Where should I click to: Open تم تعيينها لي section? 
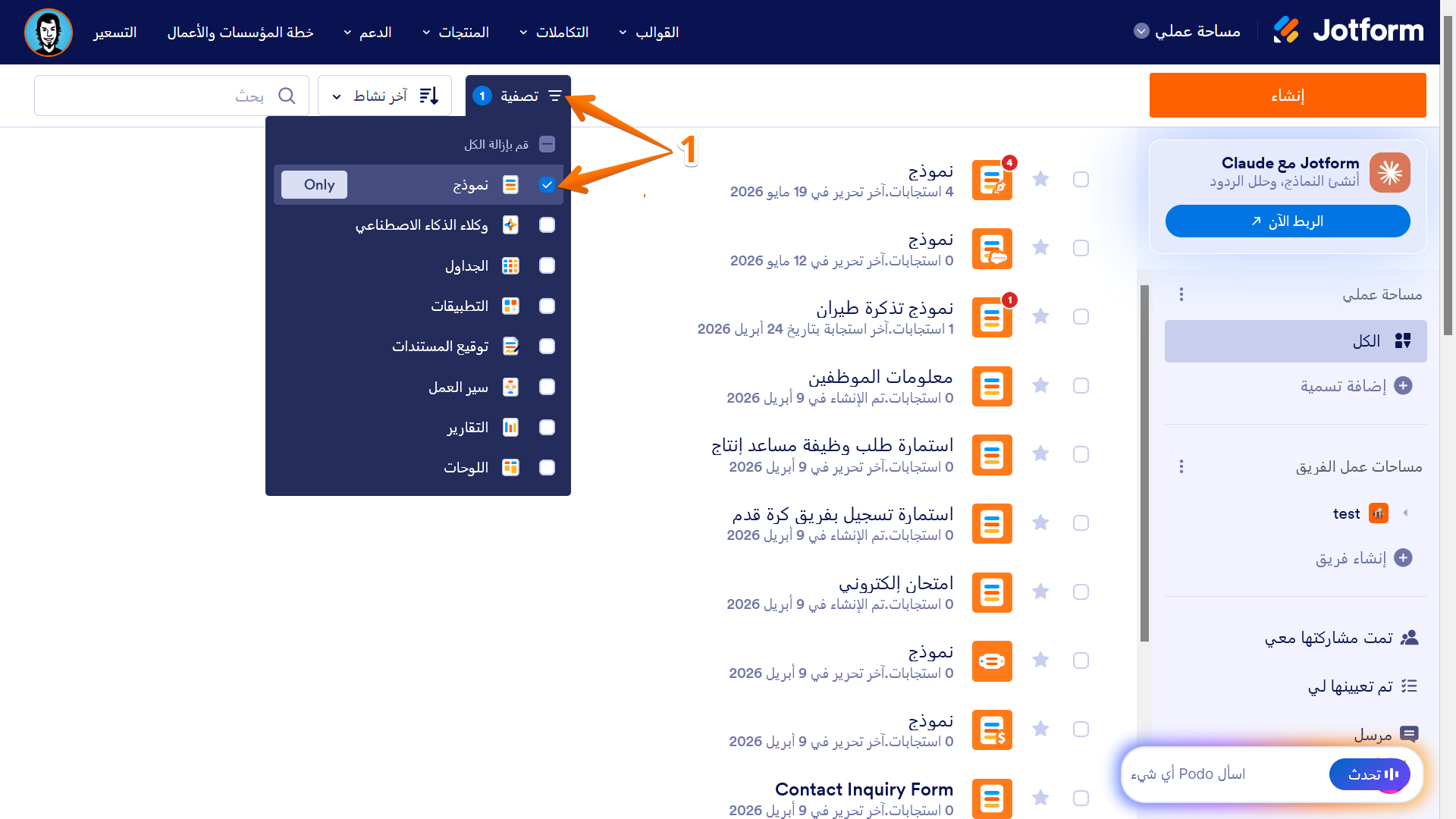[1362, 686]
